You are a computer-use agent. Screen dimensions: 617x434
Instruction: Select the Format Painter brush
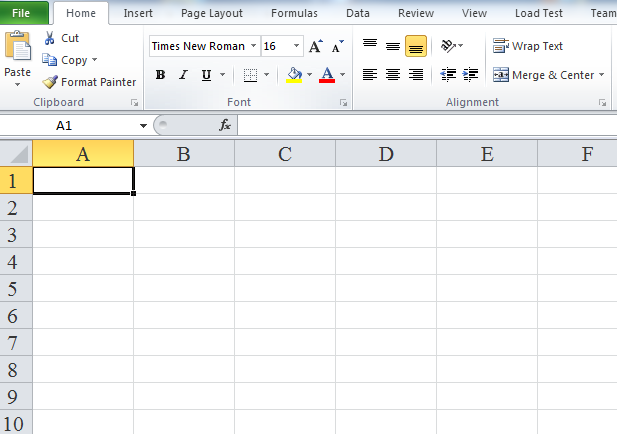(50, 82)
